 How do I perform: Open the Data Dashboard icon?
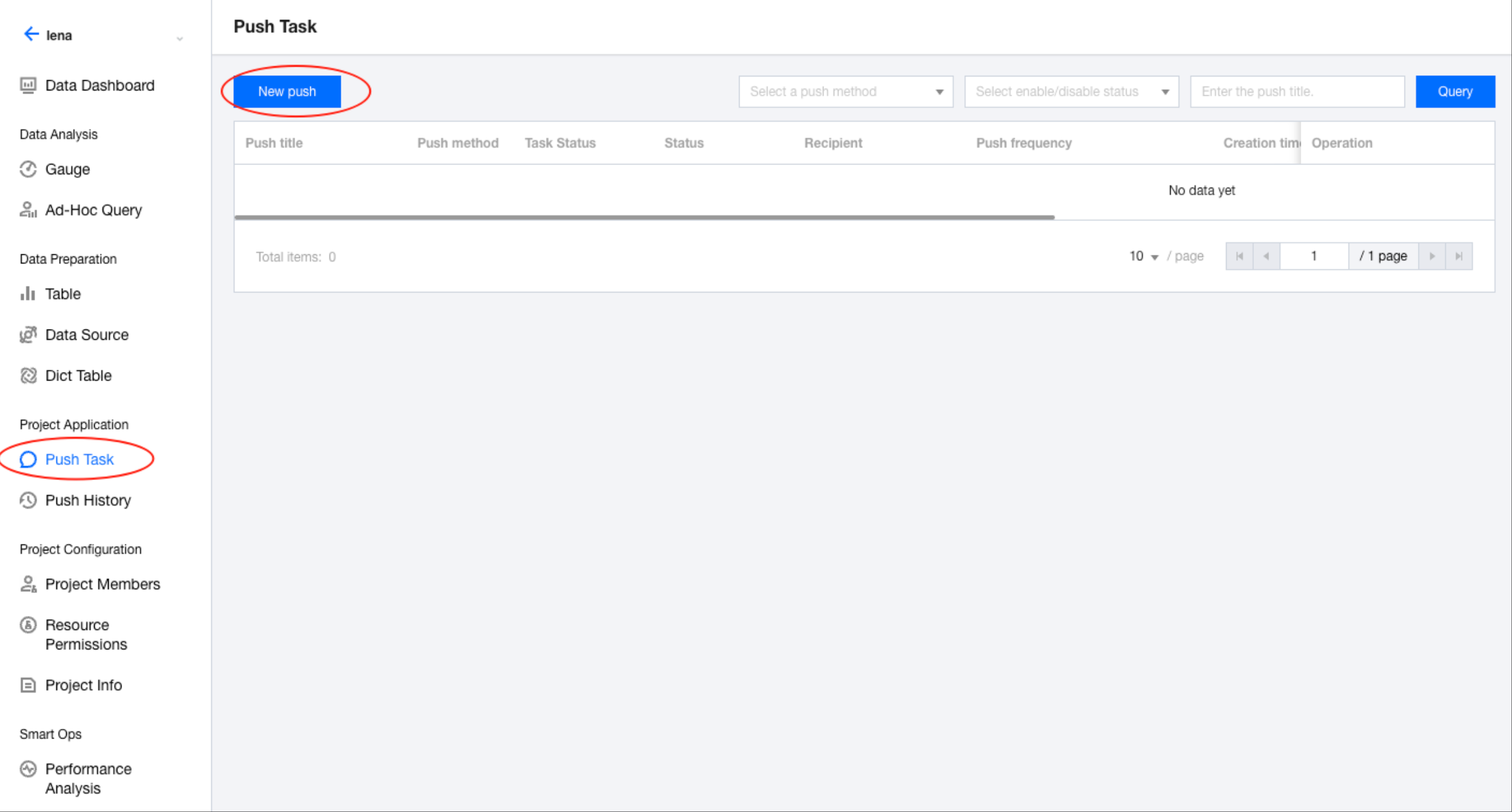coord(28,86)
